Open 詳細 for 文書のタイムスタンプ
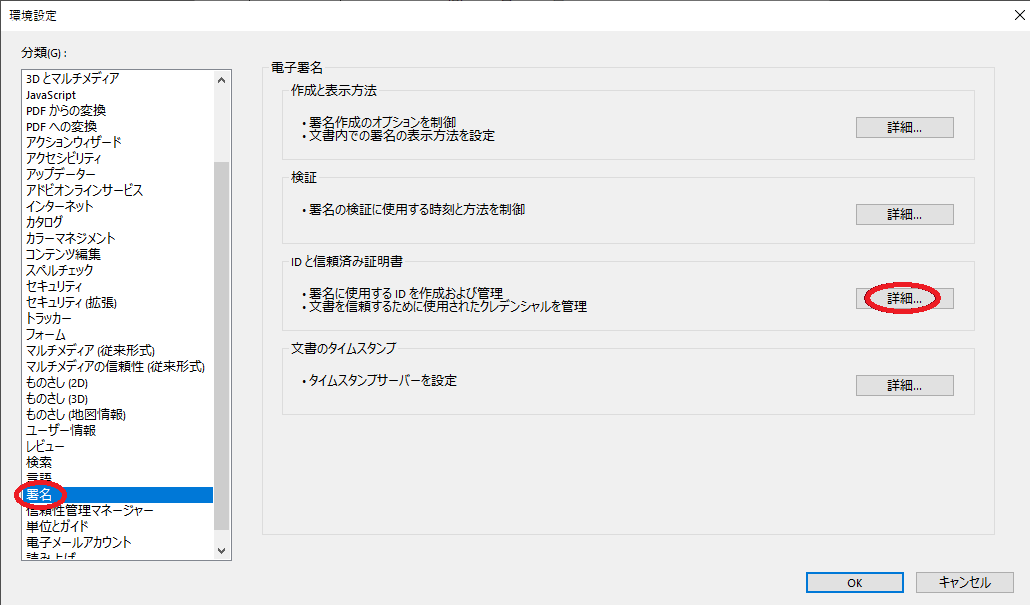Image resolution: width=1030 pixels, height=605 pixels. click(x=904, y=385)
